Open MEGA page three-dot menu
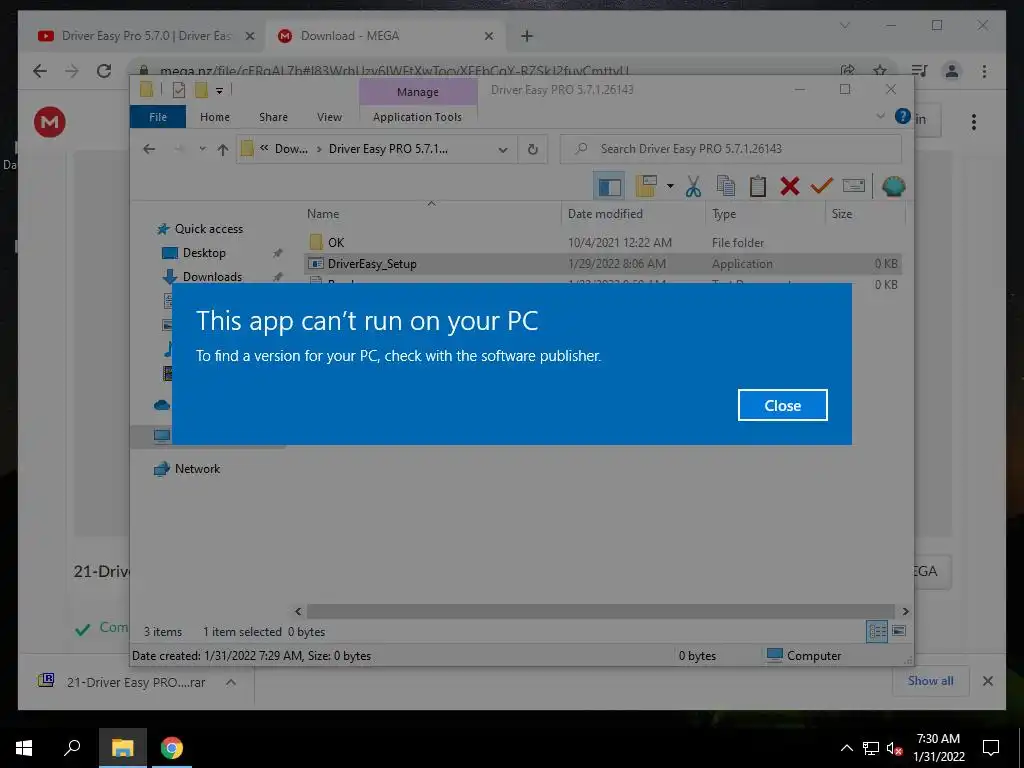 (x=974, y=122)
